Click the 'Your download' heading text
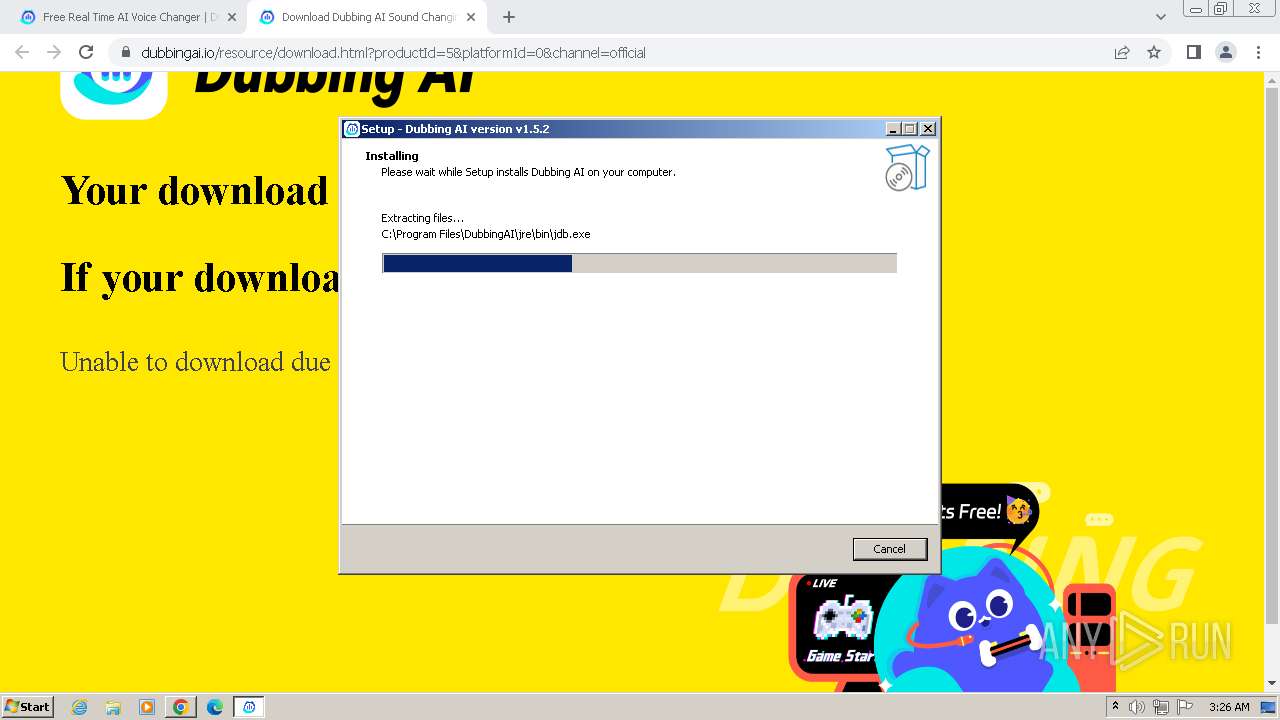Image resolution: width=1280 pixels, height=720 pixels. pyautogui.click(x=195, y=190)
